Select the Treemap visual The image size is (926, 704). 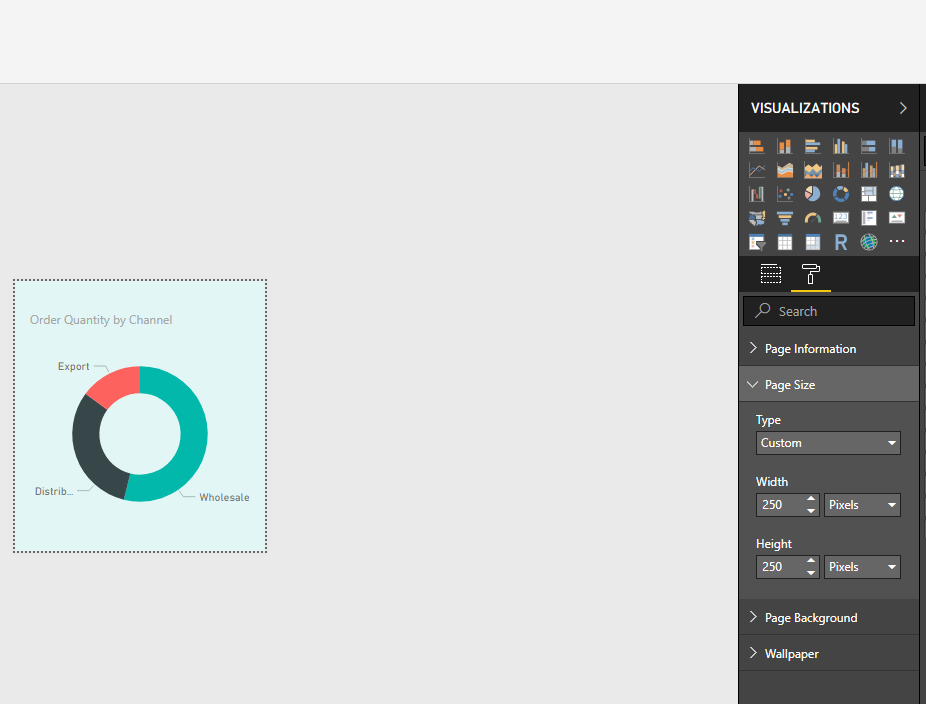[x=868, y=193]
